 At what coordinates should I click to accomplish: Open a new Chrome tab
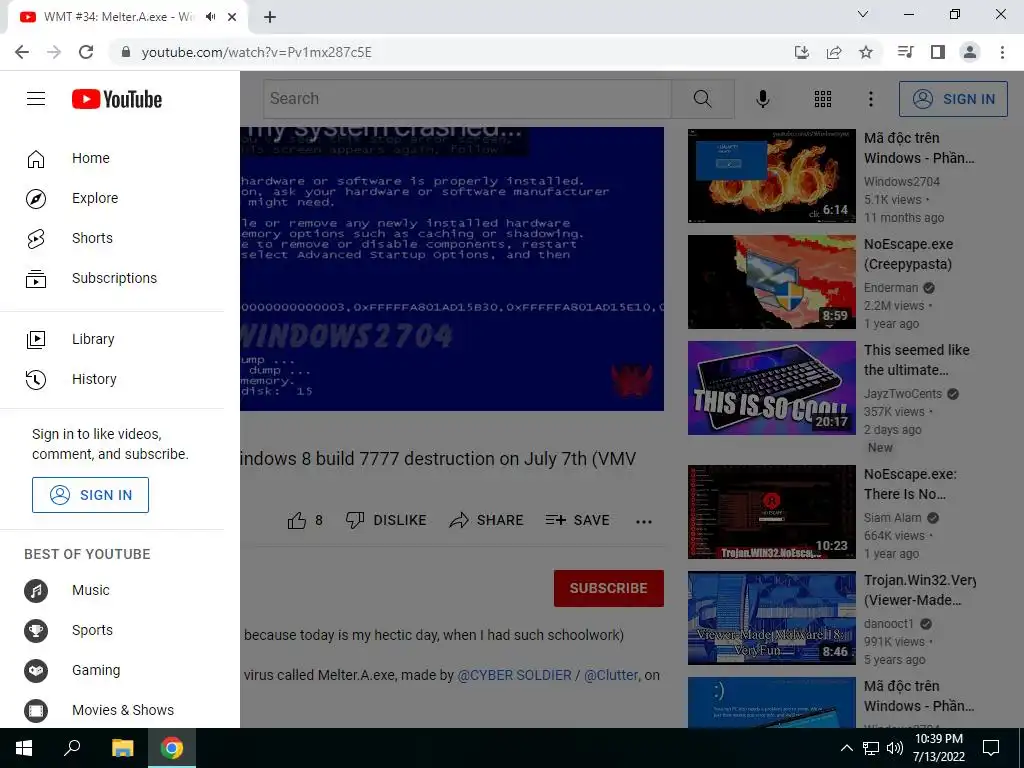270,17
